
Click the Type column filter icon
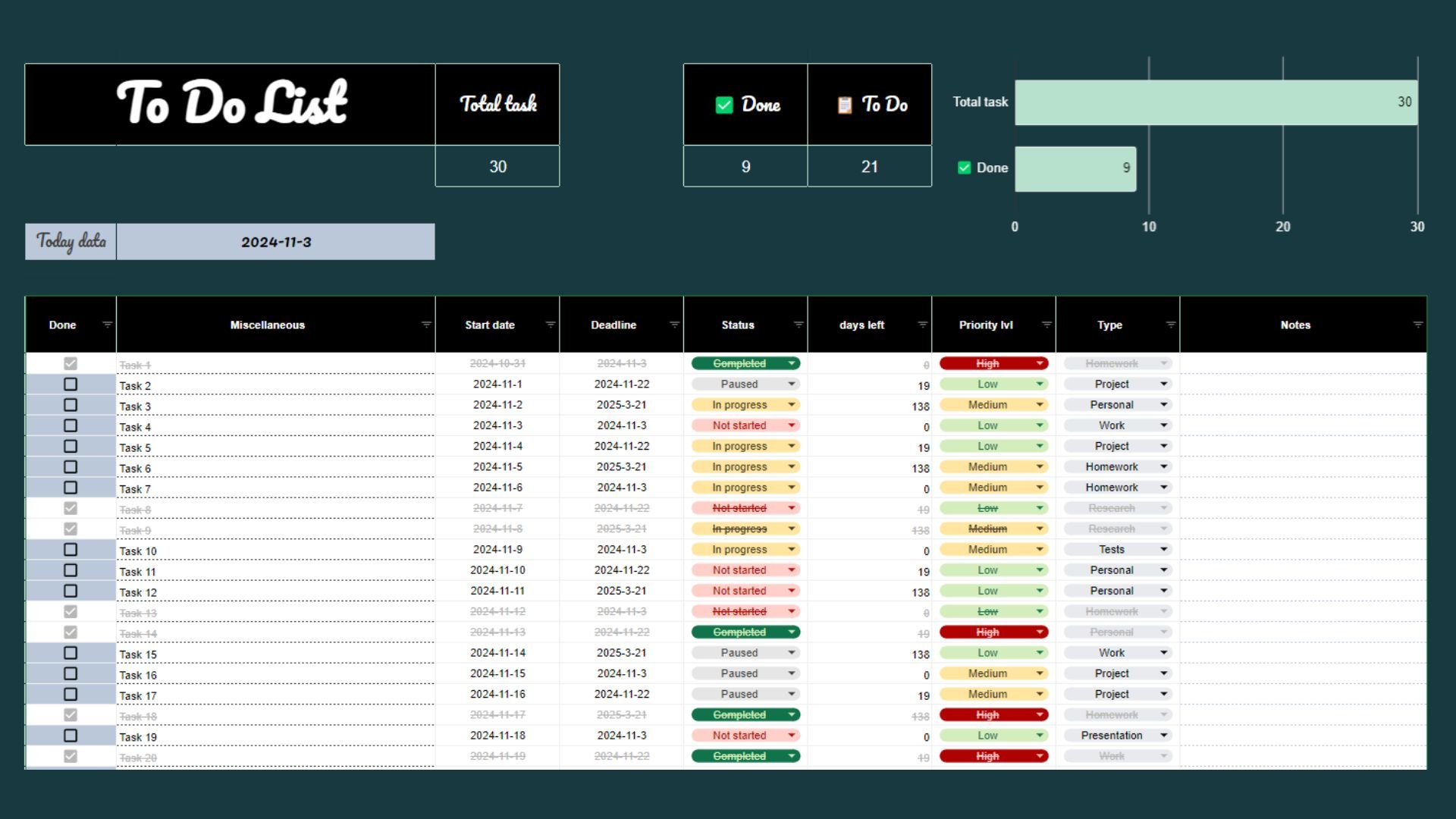pos(1171,325)
